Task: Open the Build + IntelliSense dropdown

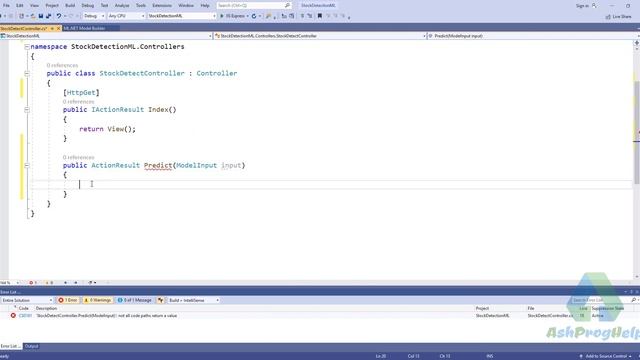Action: click(x=193, y=300)
